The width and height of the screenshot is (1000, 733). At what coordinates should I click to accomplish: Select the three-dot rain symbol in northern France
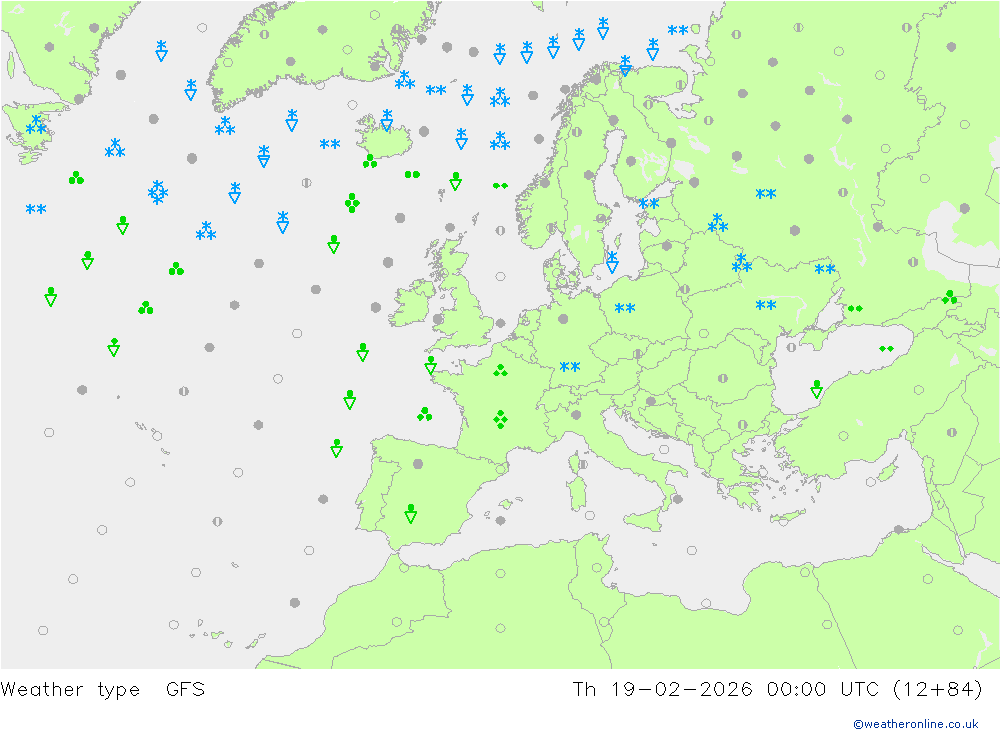[x=501, y=371]
